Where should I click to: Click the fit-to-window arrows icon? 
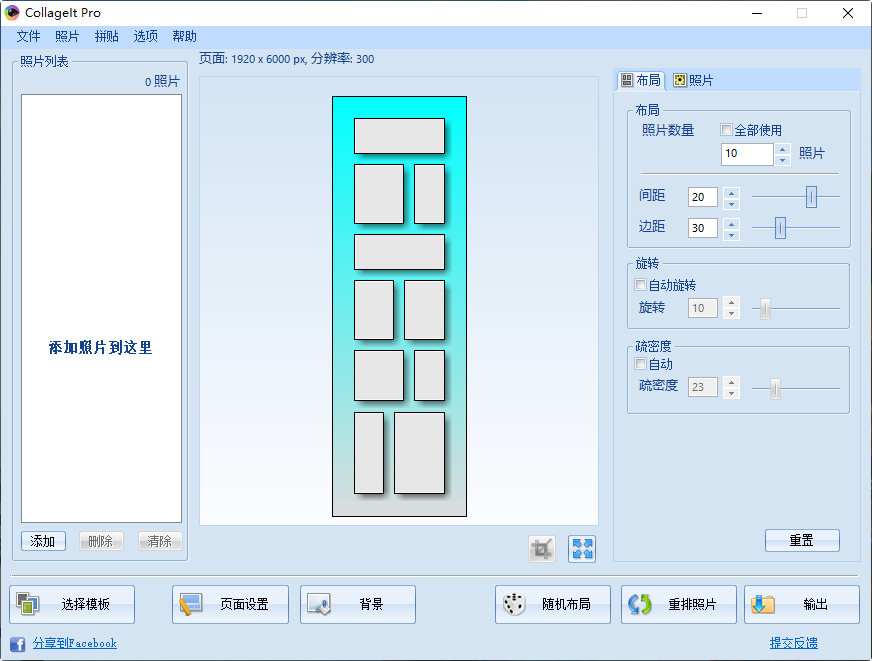pyautogui.click(x=582, y=549)
